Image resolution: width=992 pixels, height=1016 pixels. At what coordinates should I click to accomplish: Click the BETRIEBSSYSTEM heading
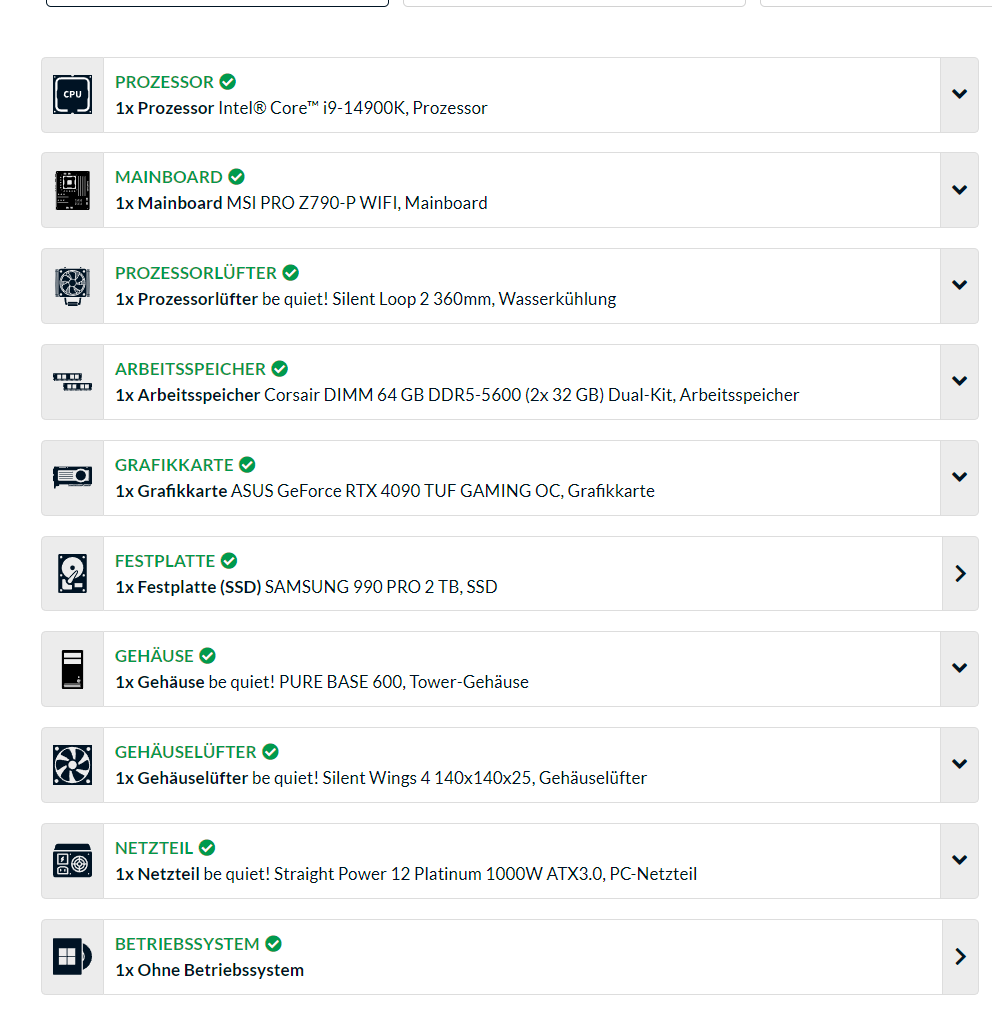[x=187, y=944]
